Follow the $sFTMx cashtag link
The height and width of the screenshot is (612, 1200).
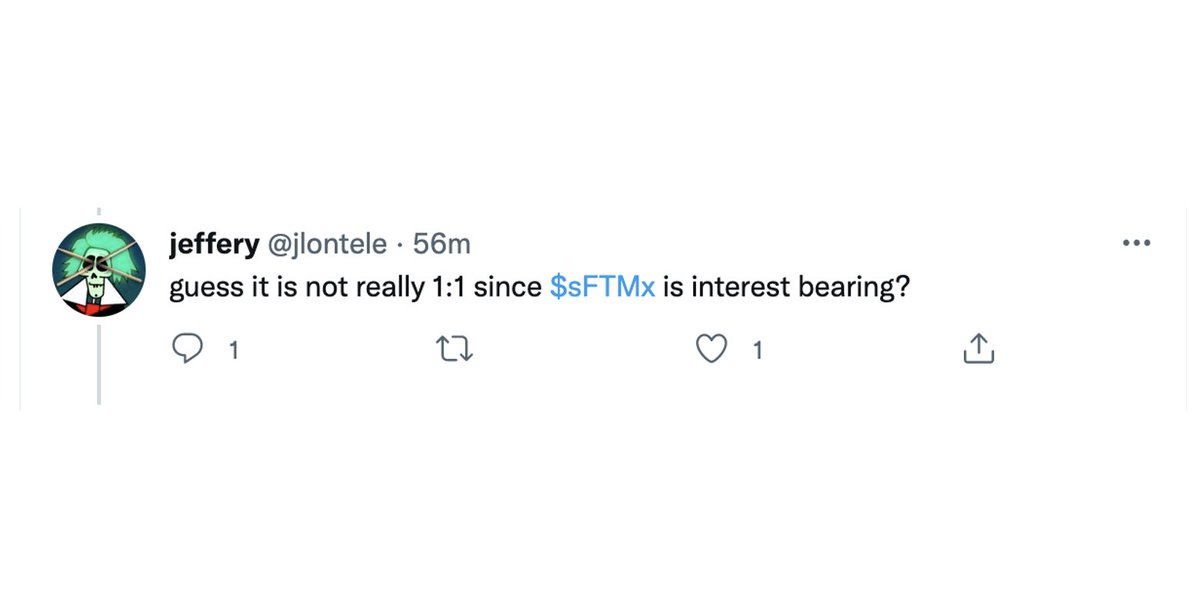(603, 288)
